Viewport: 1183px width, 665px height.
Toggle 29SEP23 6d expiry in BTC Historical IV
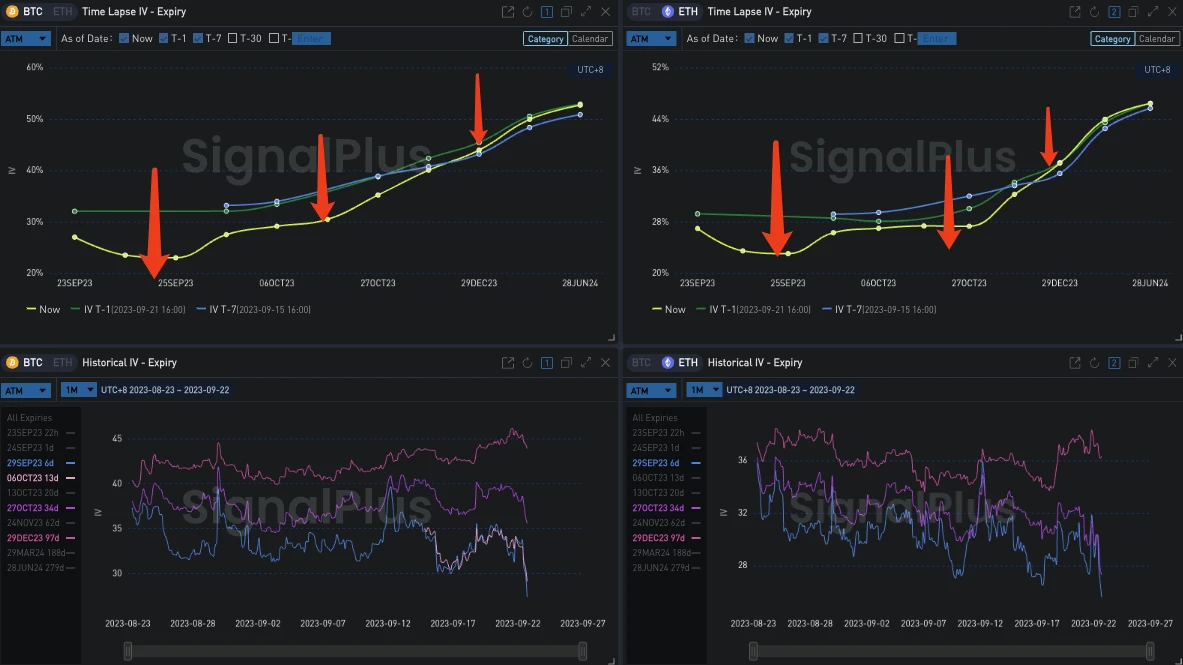coord(41,463)
